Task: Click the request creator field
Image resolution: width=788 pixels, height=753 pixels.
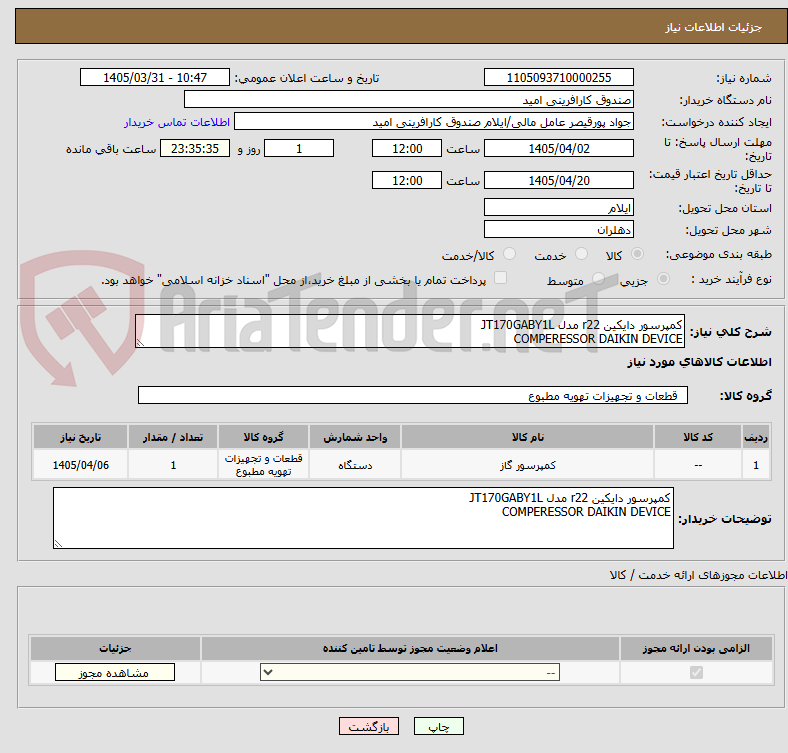Action: click(434, 122)
